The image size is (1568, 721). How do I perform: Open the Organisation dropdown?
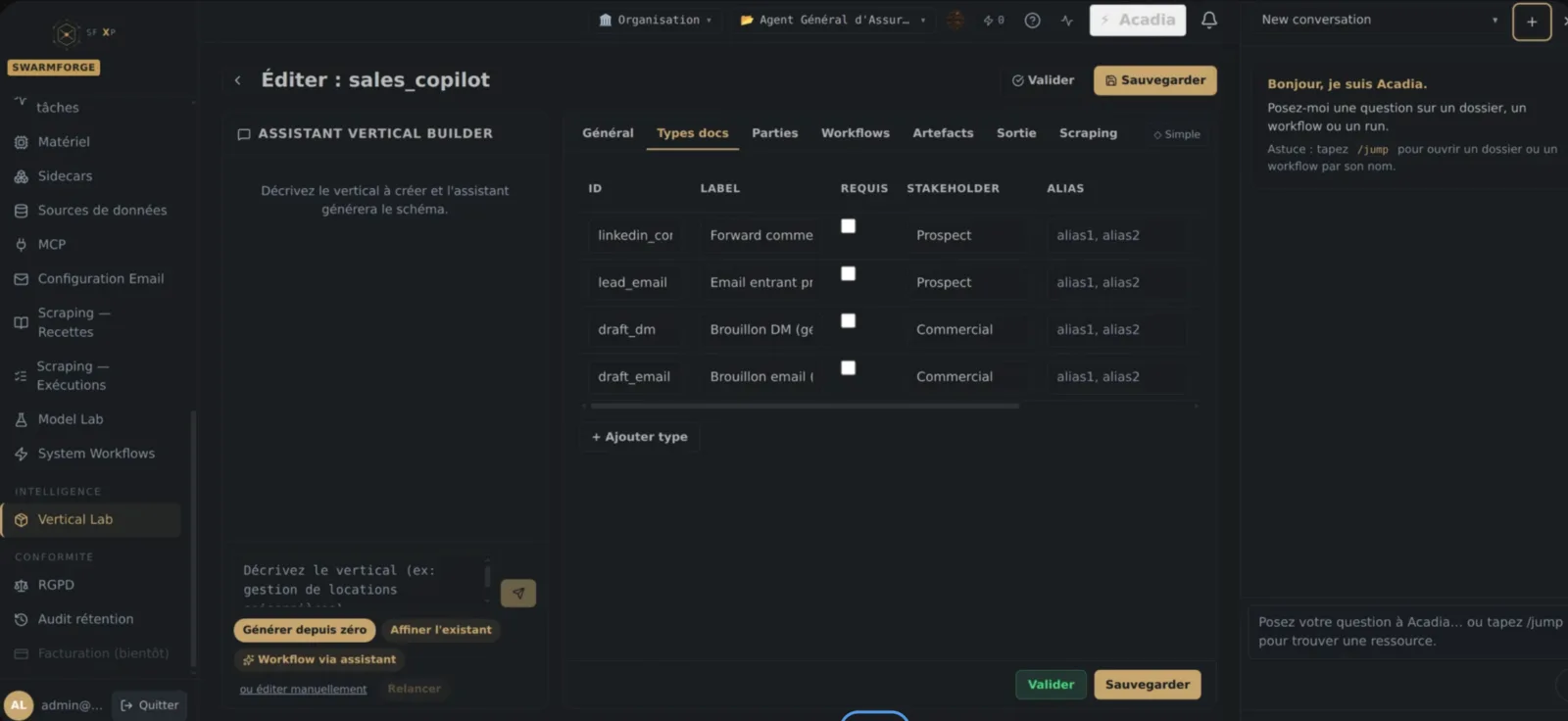point(655,20)
